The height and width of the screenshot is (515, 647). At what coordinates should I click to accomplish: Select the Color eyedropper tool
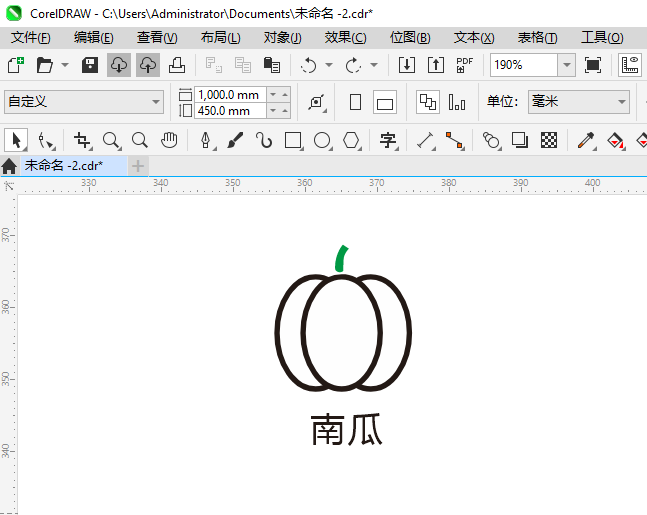point(586,140)
